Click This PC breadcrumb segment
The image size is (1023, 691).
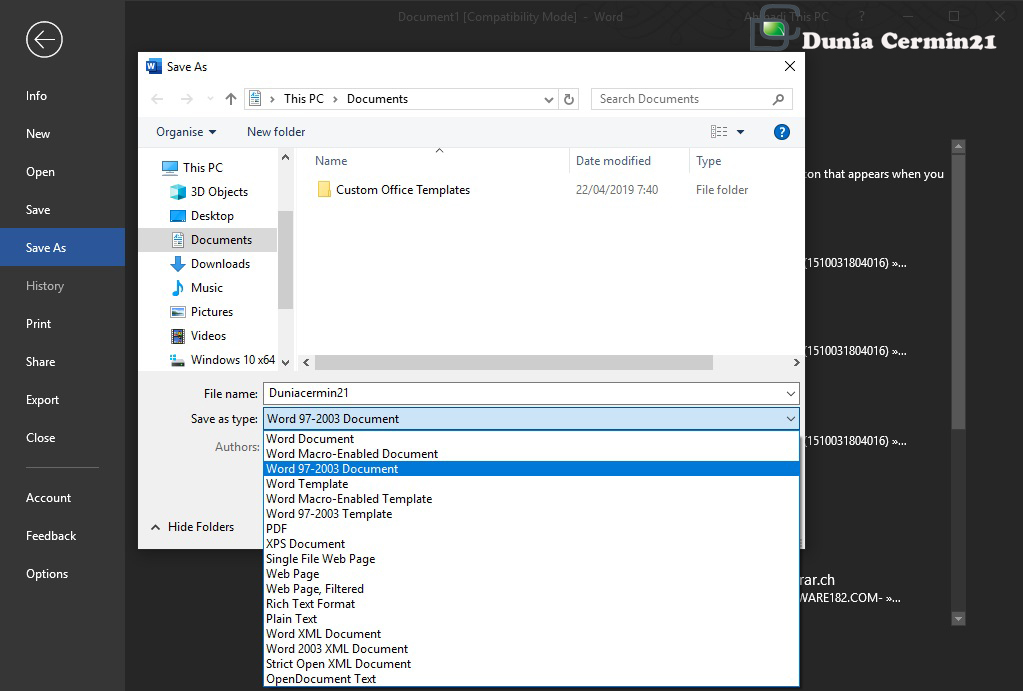[x=303, y=99]
